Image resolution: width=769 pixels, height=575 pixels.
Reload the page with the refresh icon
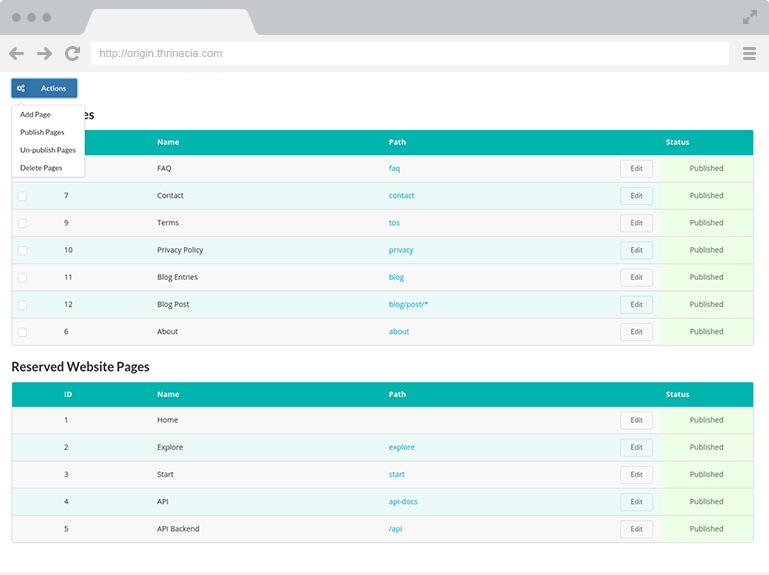[73, 53]
